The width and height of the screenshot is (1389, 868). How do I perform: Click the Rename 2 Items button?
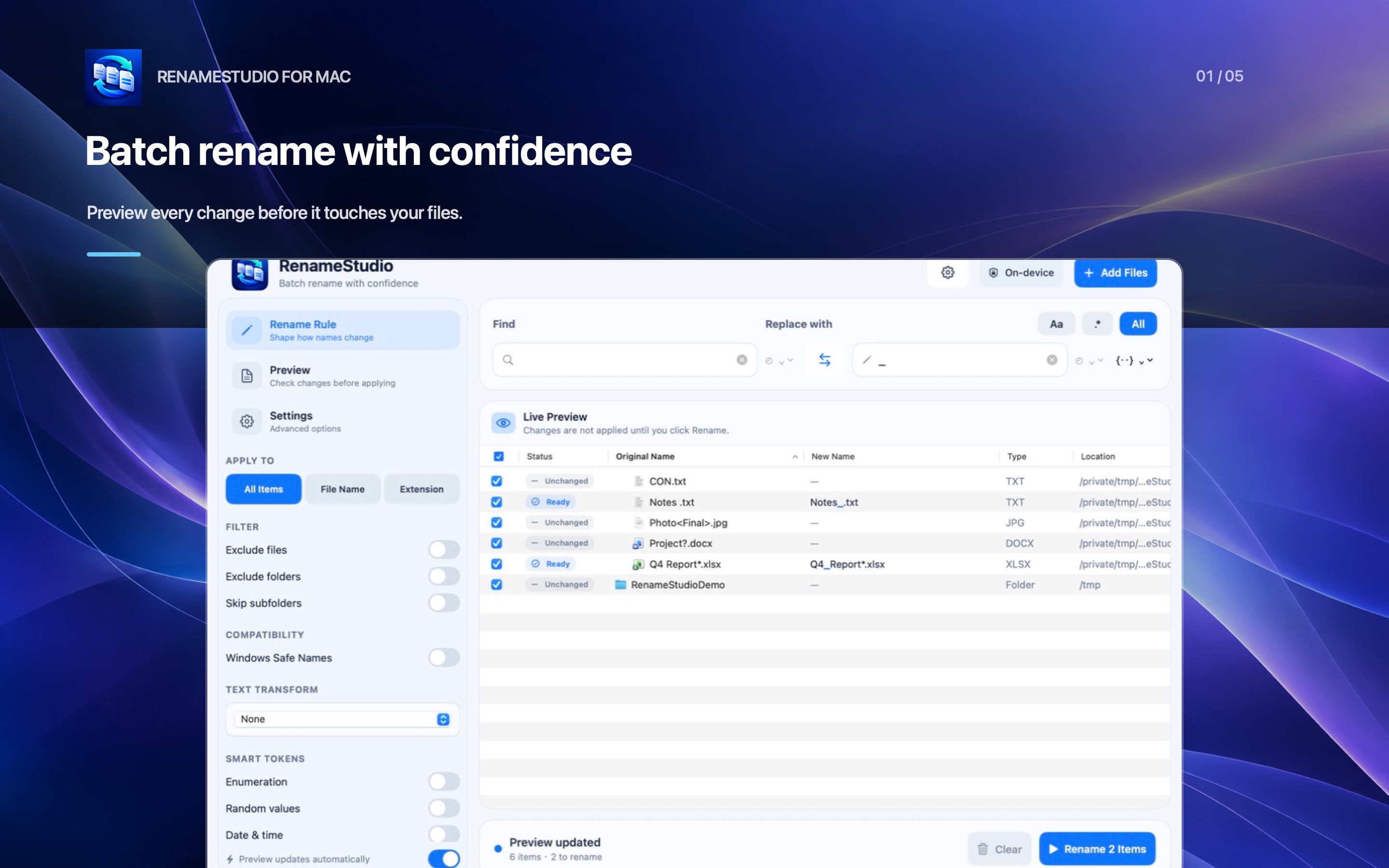pos(1097,849)
